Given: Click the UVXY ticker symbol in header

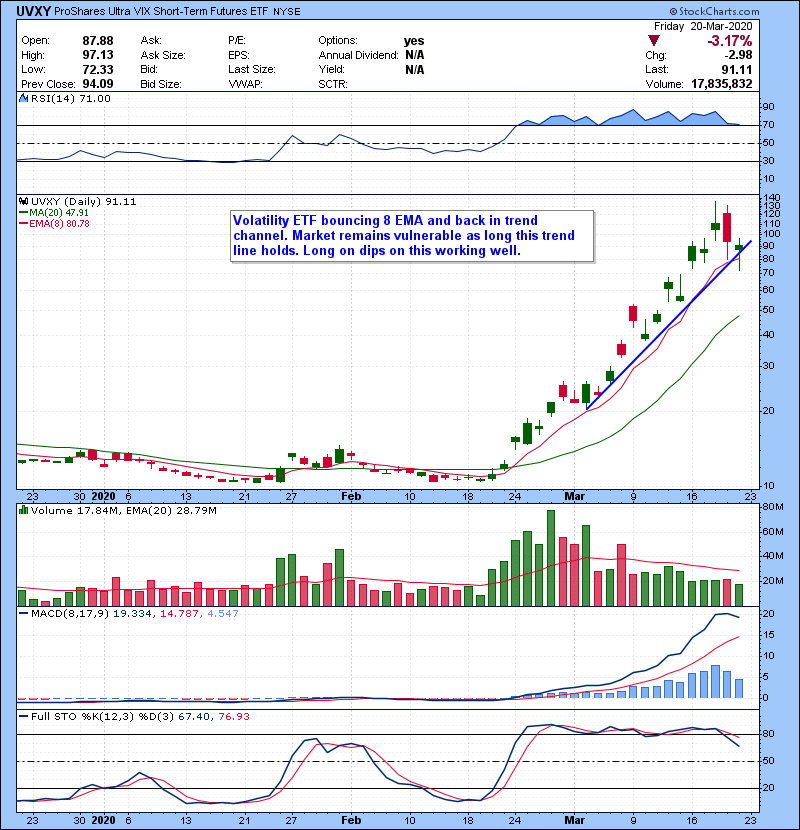Looking at the screenshot, I should coord(33,11).
